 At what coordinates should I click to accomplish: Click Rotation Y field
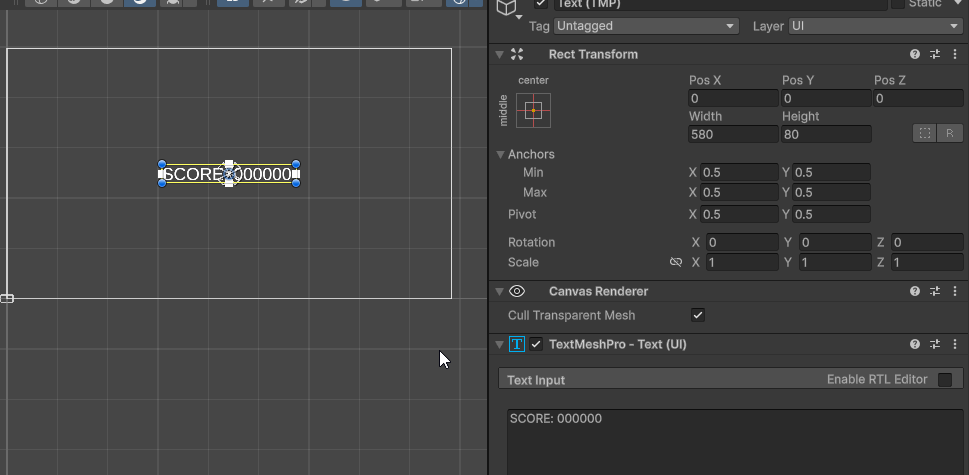click(835, 242)
